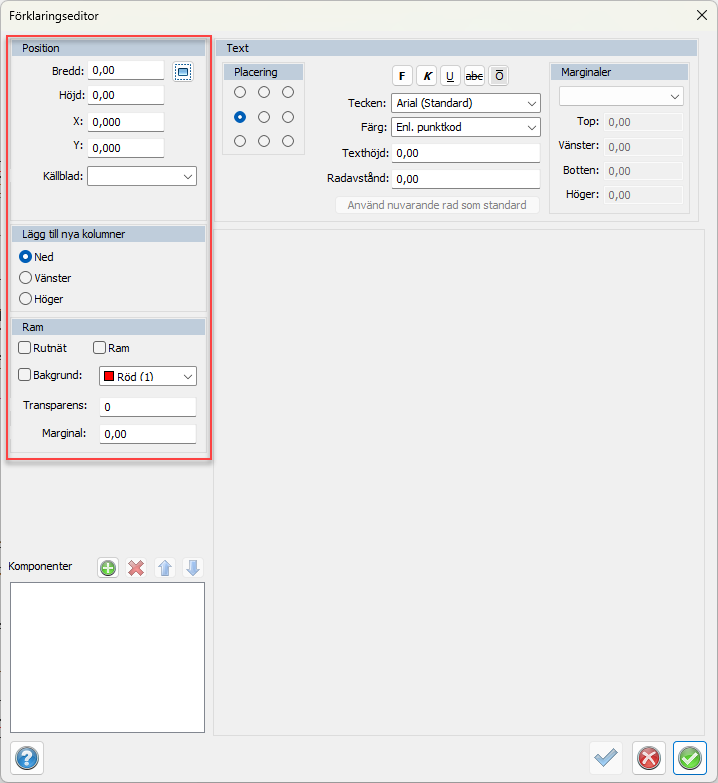Image resolution: width=718 pixels, height=783 pixels.
Task: Click the Texthöjd input field
Action: coord(466,153)
